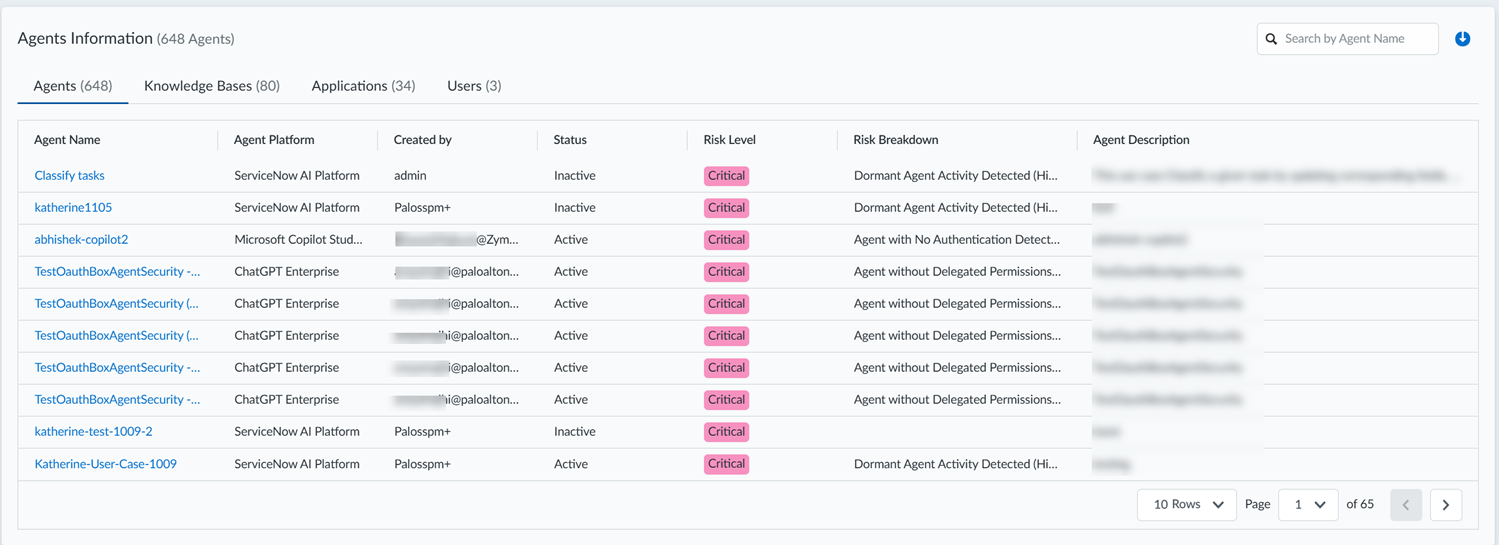Screen dimensions: 1500x545
Task: Open Katherine-User-Case-1009 agent link
Action: tap(105, 464)
